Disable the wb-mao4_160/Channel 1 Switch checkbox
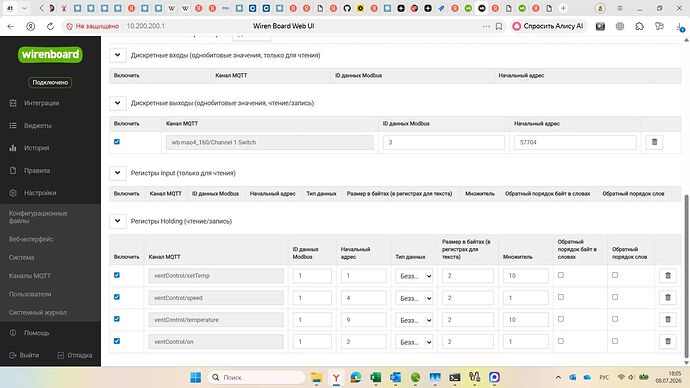This screenshot has height=388, width=690. point(117,142)
